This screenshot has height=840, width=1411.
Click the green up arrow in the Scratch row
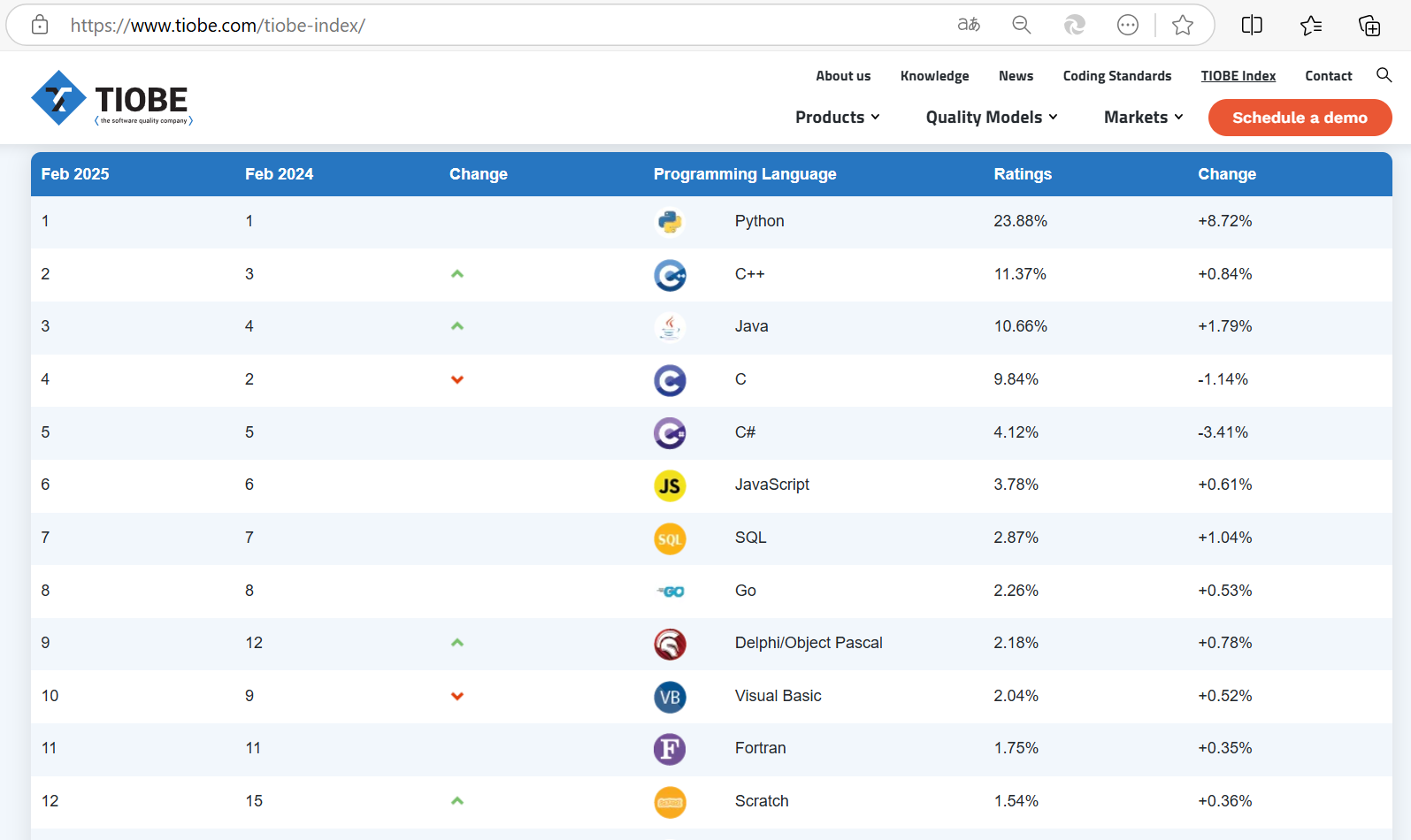point(457,801)
